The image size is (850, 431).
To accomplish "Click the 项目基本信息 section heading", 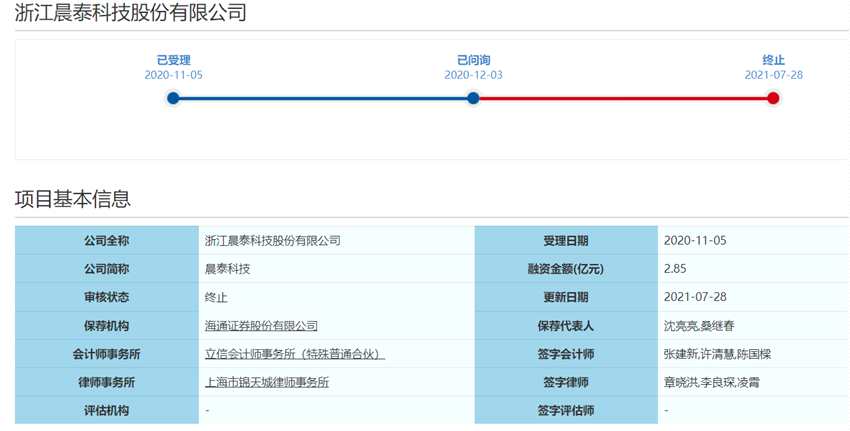I will [x=73, y=199].
